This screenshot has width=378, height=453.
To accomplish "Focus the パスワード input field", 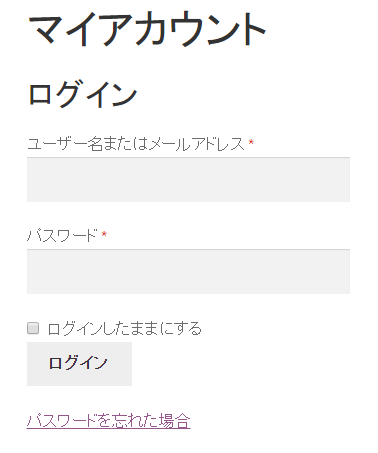I will point(188,271).
